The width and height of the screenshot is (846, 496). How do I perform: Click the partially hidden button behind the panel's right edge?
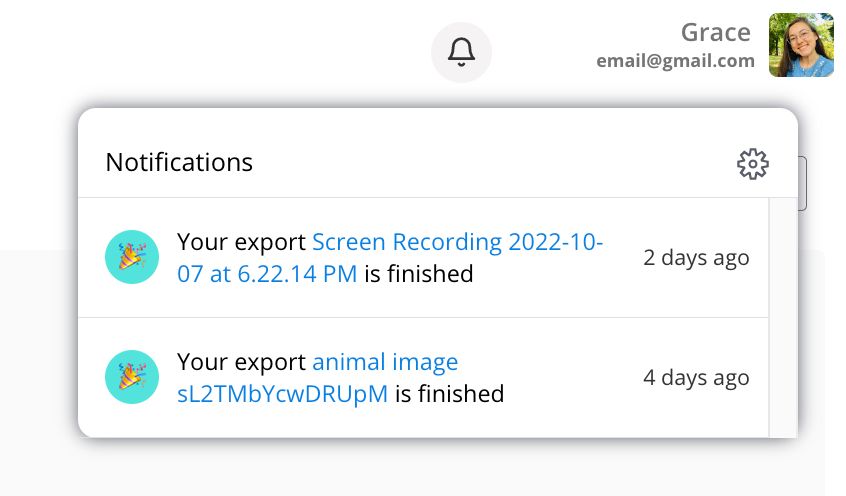coord(802,183)
